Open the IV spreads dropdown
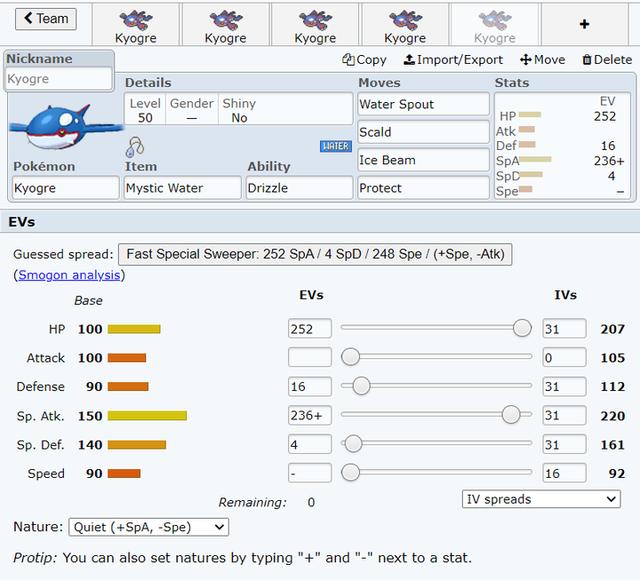This screenshot has width=640, height=580. point(541,499)
